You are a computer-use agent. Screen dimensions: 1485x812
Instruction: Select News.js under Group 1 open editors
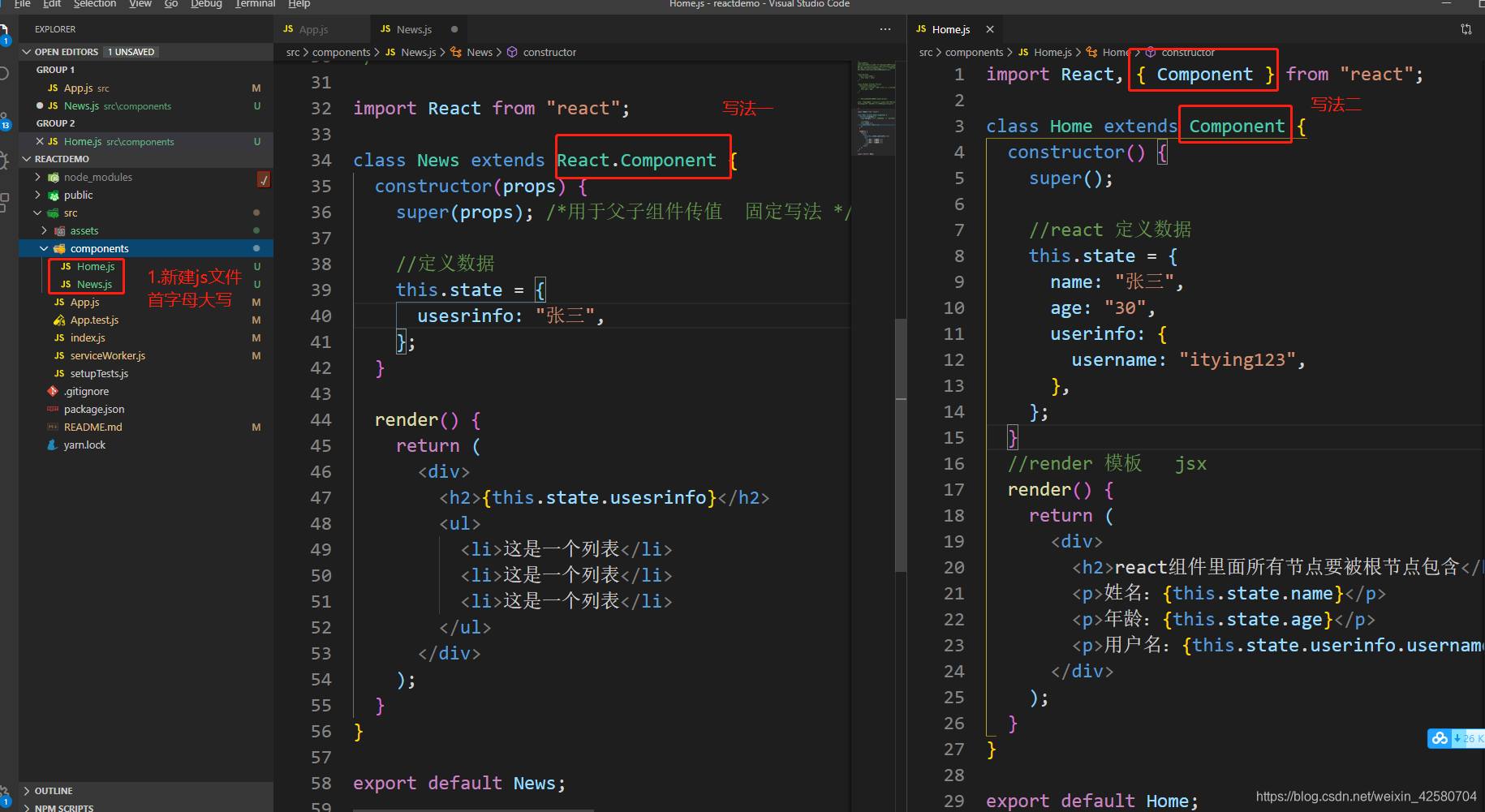click(146, 105)
